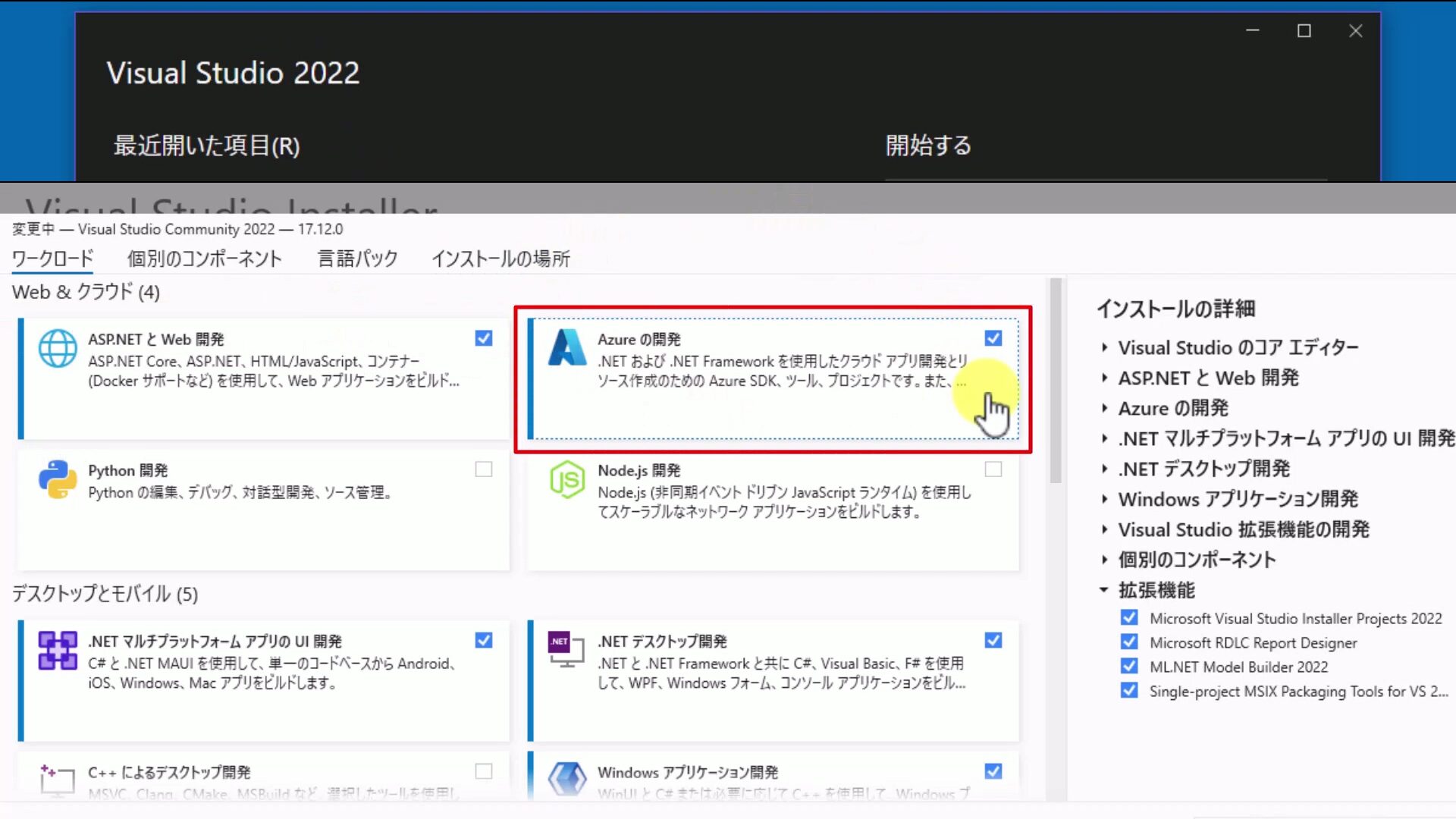Screen dimensions: 1456x819
Task: Uncheck the ASP.NET と Web 開発 workload
Action: [484, 338]
